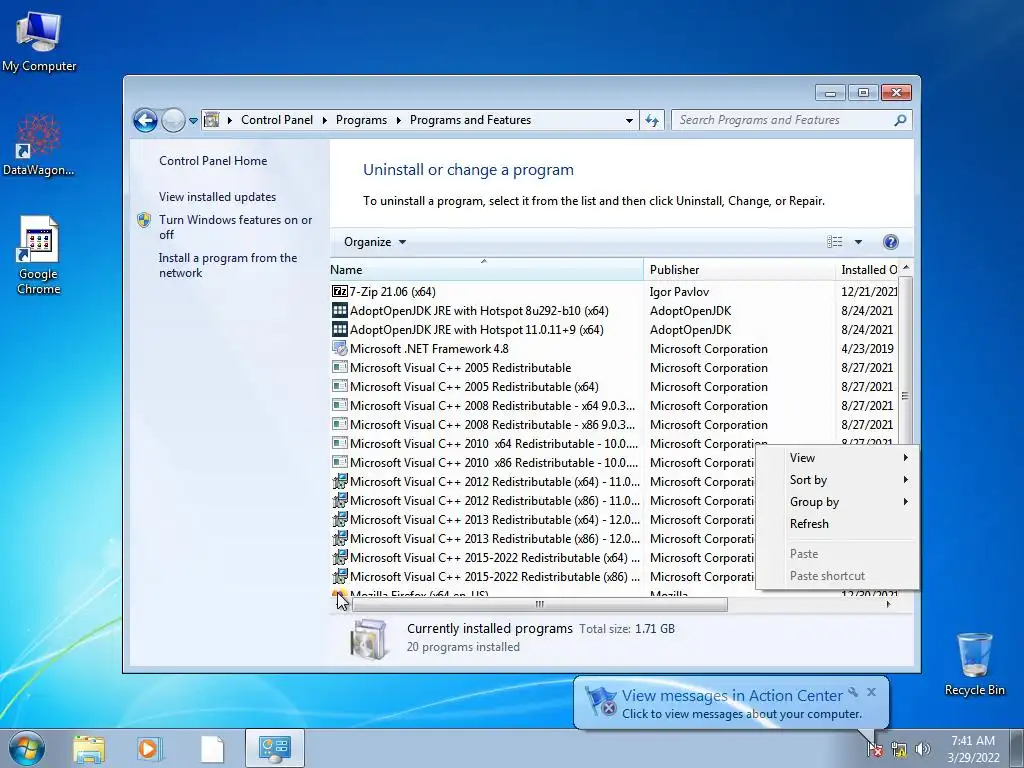1024x768 pixels.
Task: Open Recycle Bin desktop icon
Action: pos(974,664)
